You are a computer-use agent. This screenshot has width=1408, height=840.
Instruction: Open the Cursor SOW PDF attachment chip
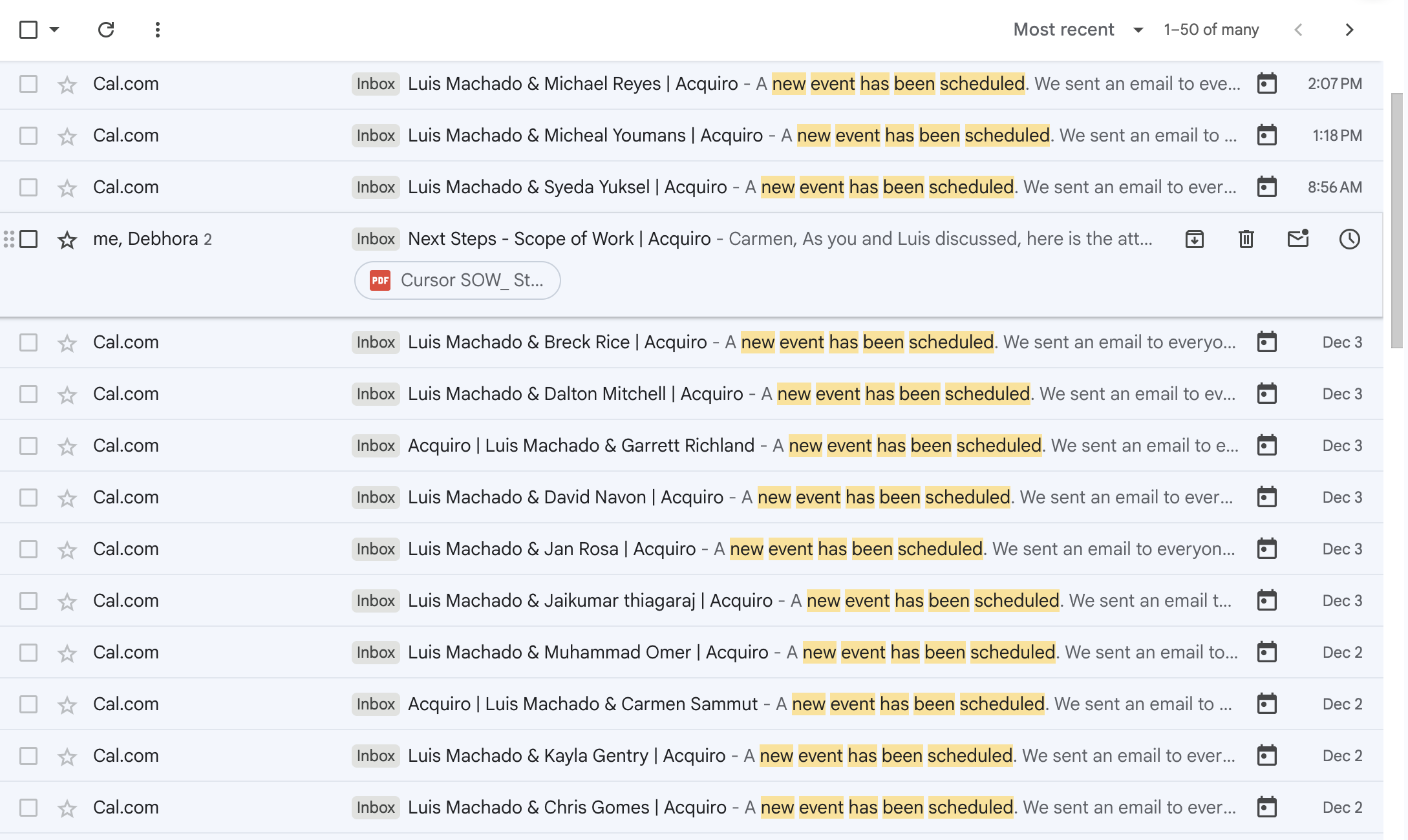click(x=457, y=280)
